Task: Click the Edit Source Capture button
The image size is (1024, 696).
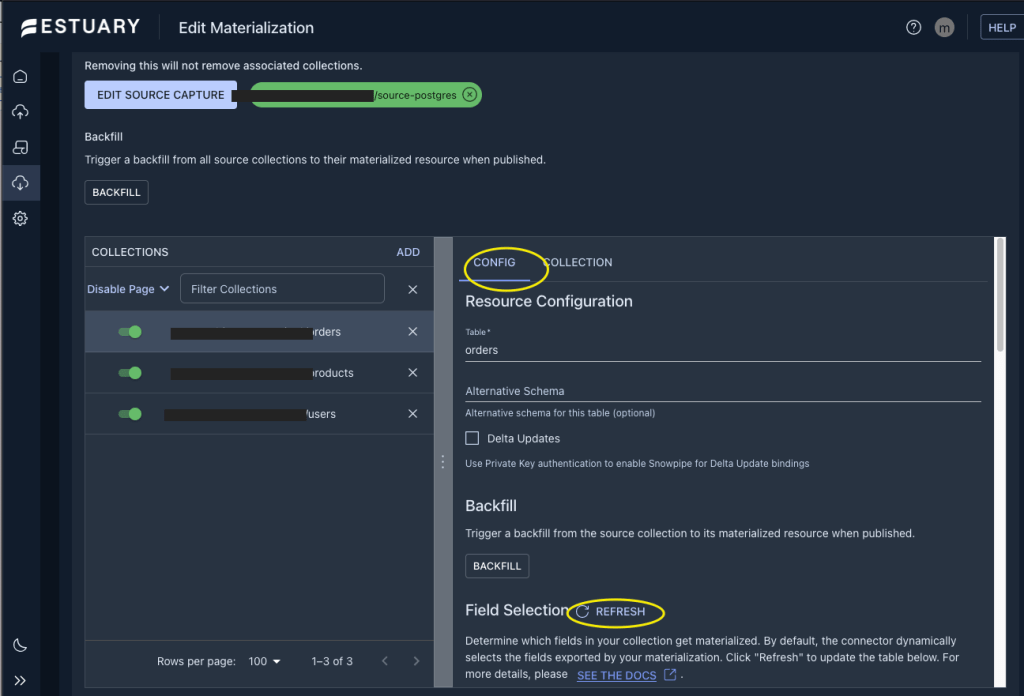Action: (161, 95)
